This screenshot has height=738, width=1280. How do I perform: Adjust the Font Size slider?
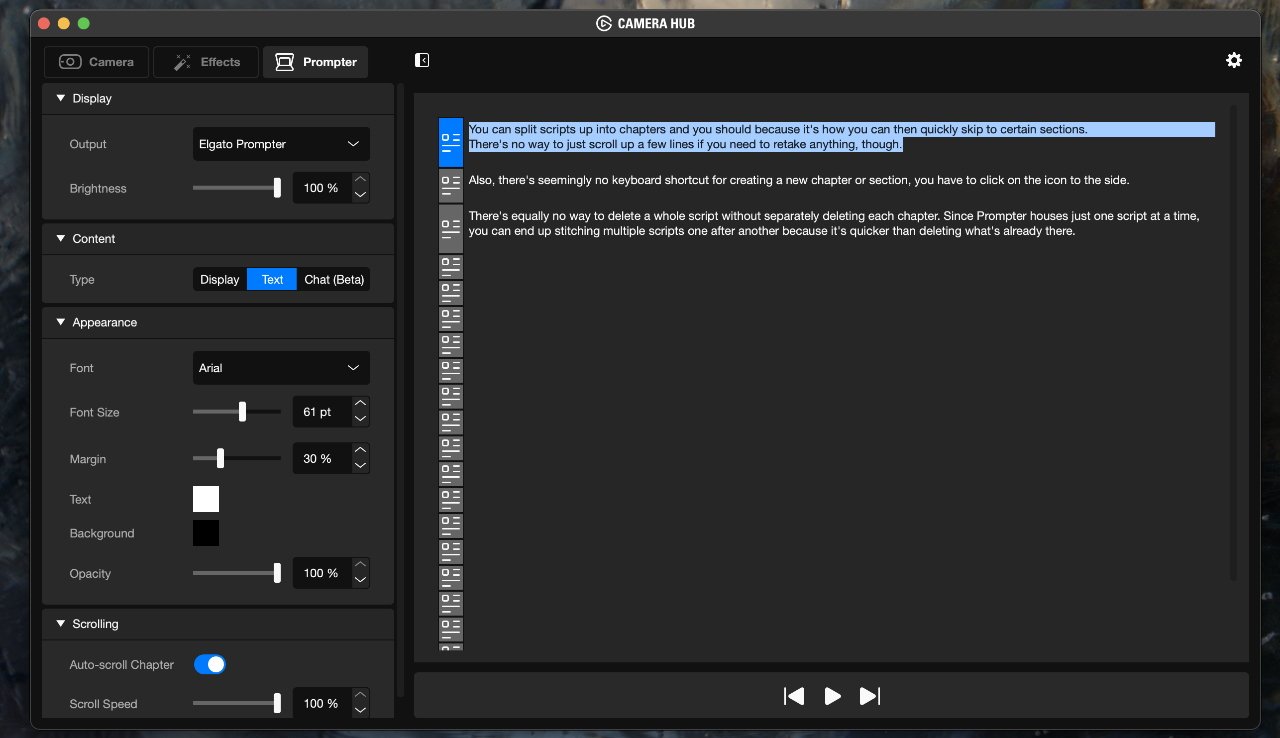[x=237, y=412]
